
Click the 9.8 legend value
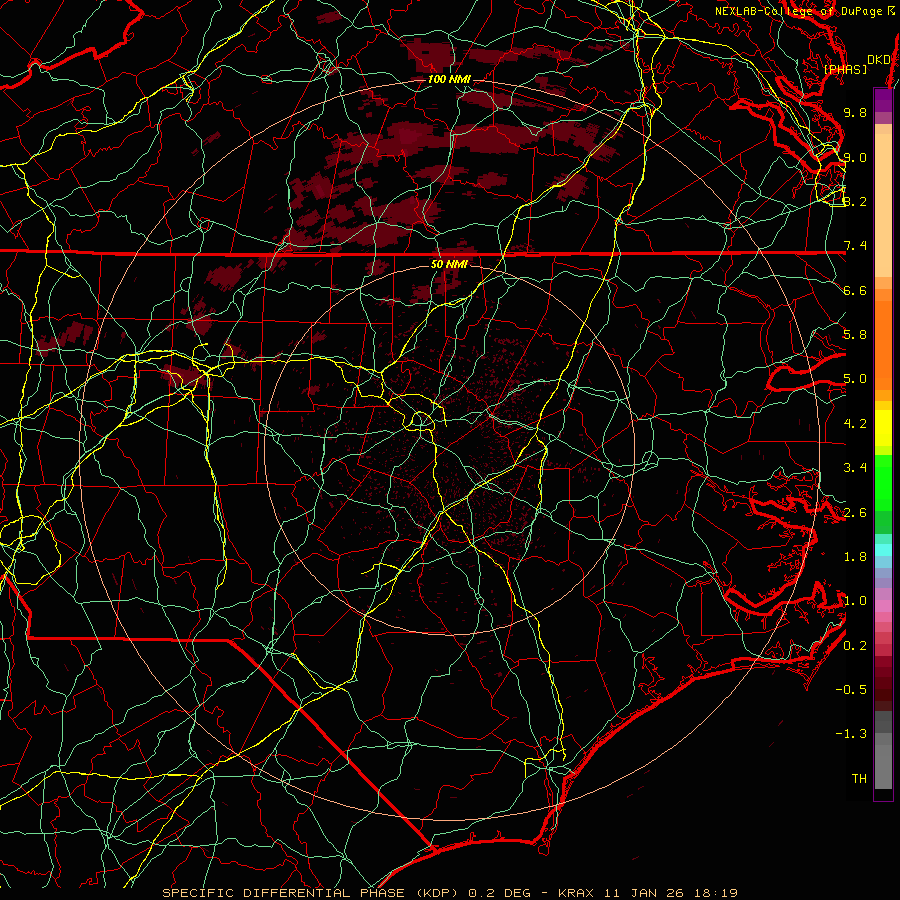tap(855, 112)
